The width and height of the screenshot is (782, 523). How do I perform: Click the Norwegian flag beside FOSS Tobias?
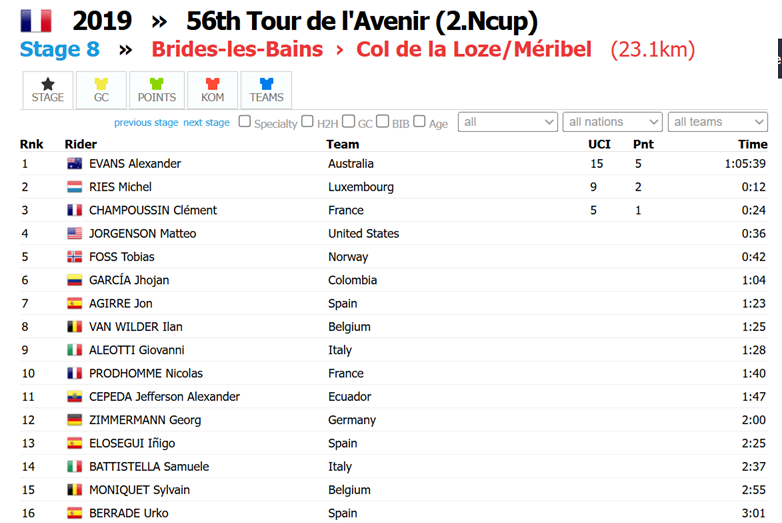click(74, 257)
